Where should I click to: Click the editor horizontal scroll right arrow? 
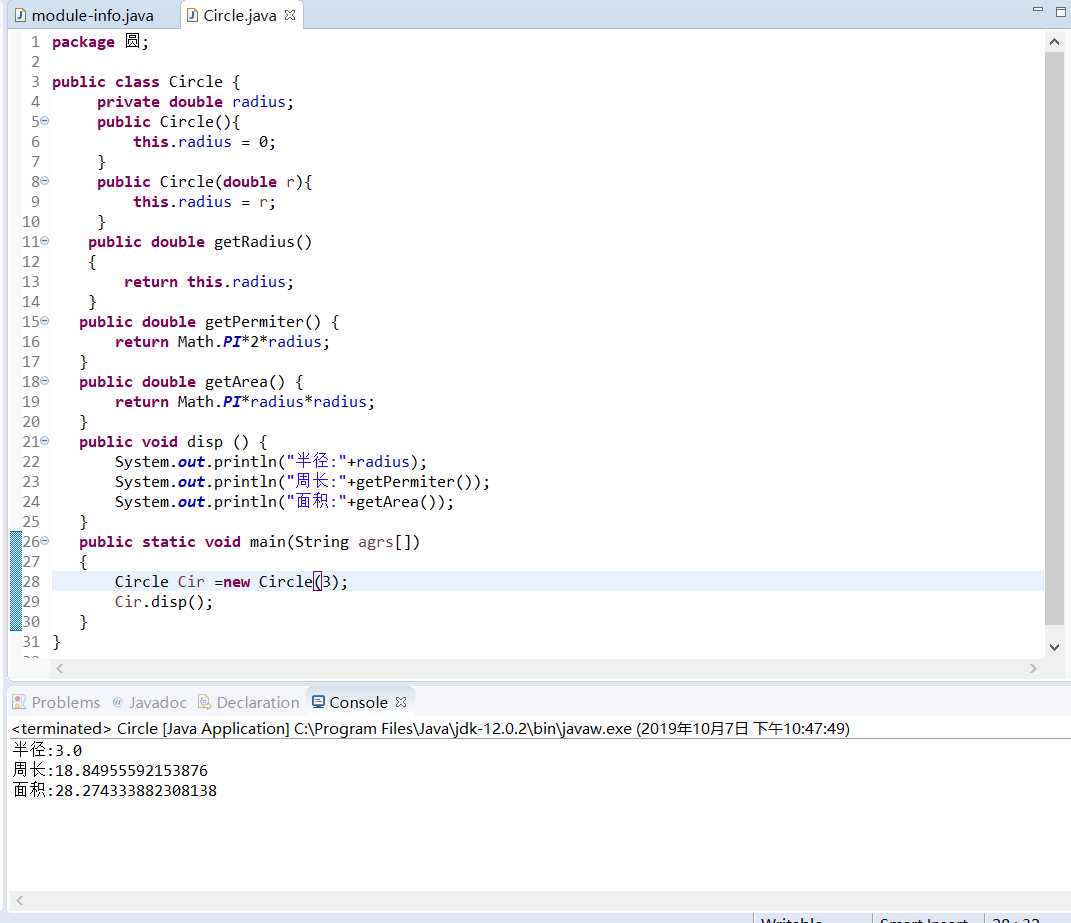point(1033,668)
